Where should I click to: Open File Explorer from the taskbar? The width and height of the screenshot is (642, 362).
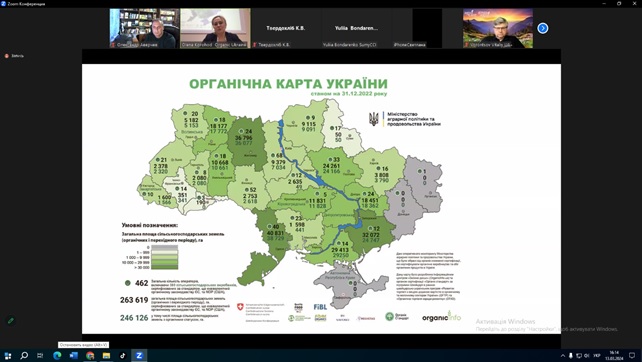tap(106, 355)
